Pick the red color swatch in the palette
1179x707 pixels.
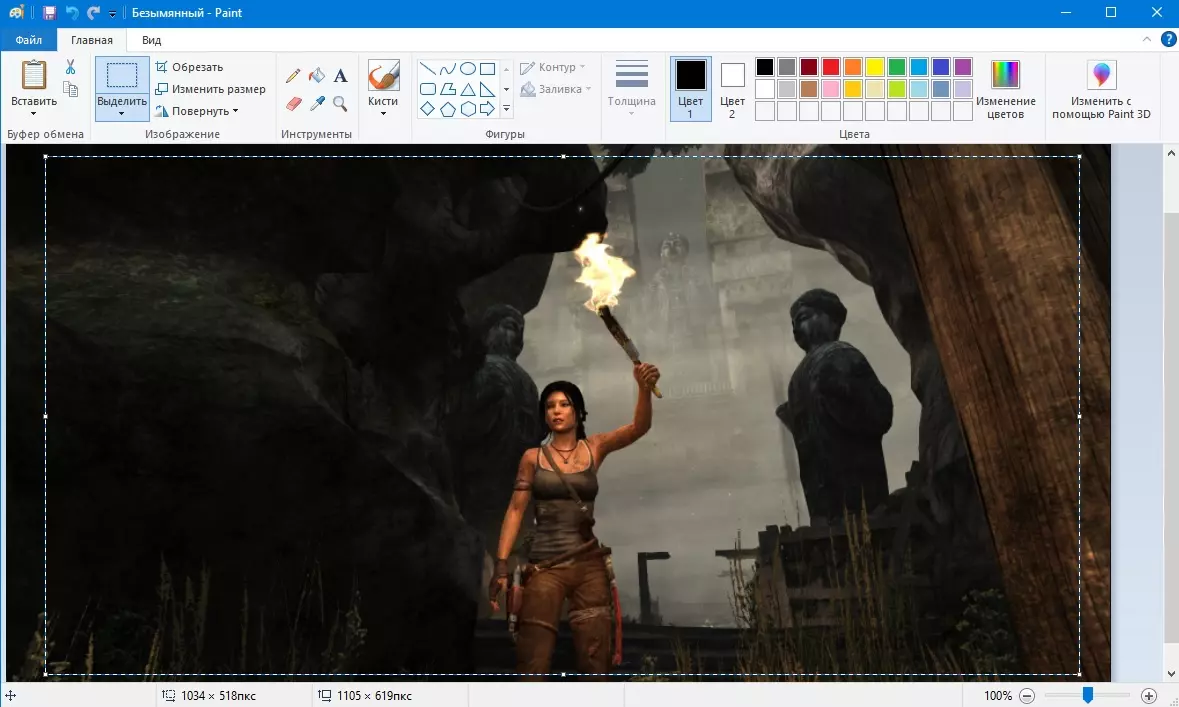830,67
